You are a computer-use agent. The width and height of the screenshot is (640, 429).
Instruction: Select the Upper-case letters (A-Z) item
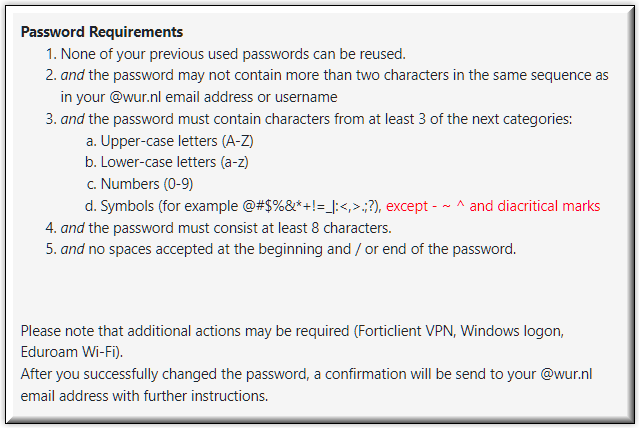pyautogui.click(x=169, y=141)
